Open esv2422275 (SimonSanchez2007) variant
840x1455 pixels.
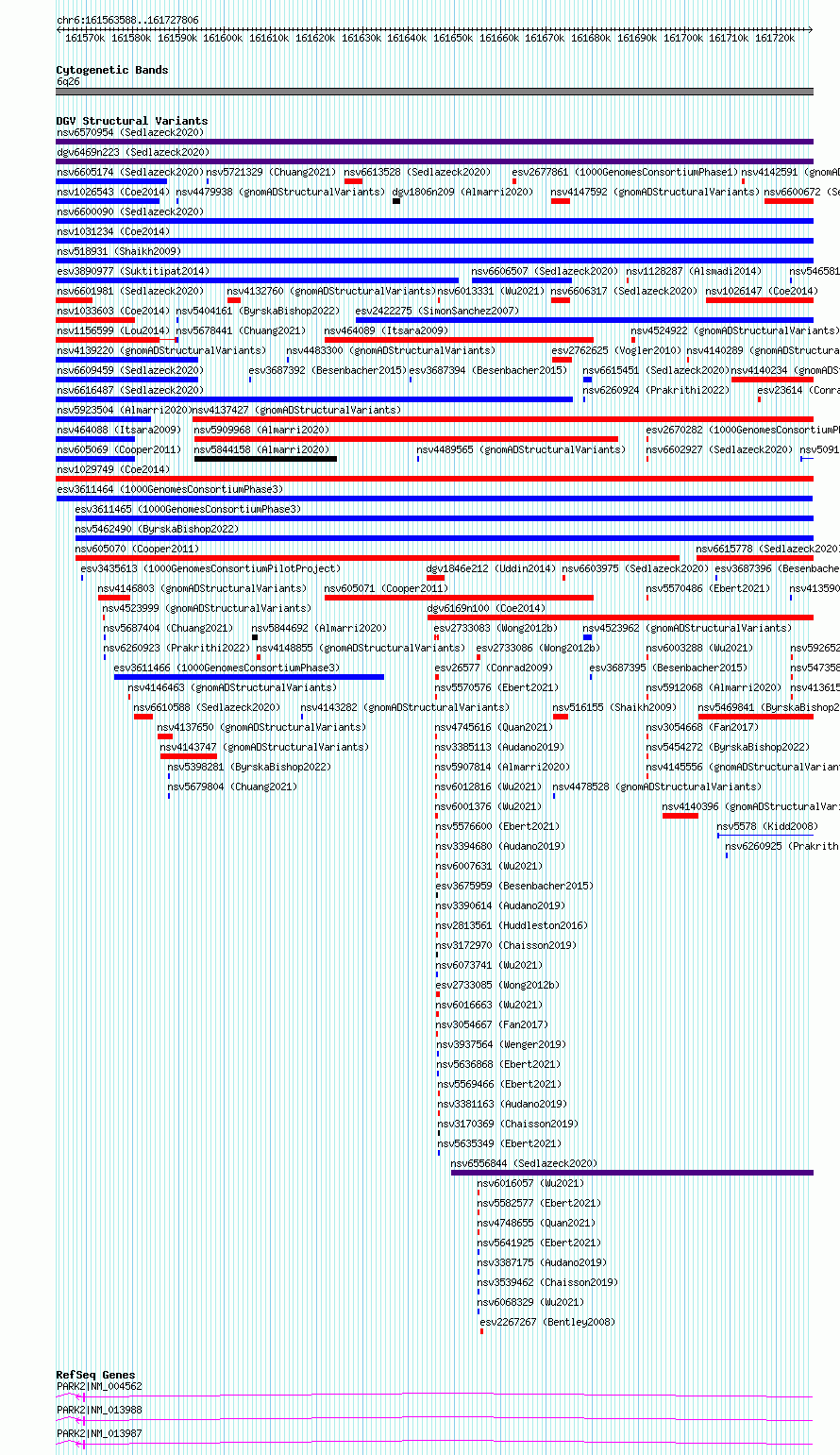point(437,311)
